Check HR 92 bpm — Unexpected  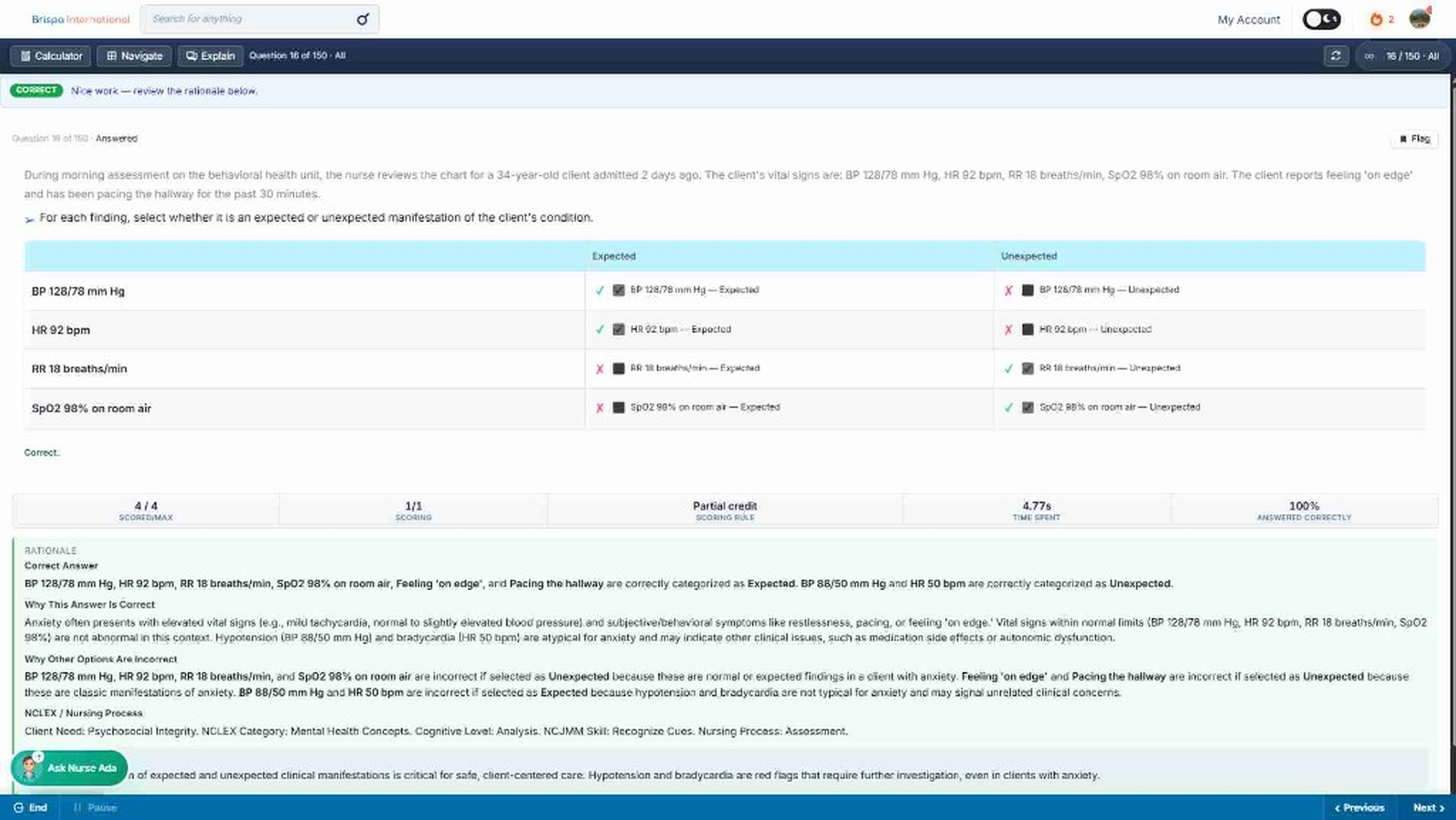pyautogui.click(x=1027, y=329)
